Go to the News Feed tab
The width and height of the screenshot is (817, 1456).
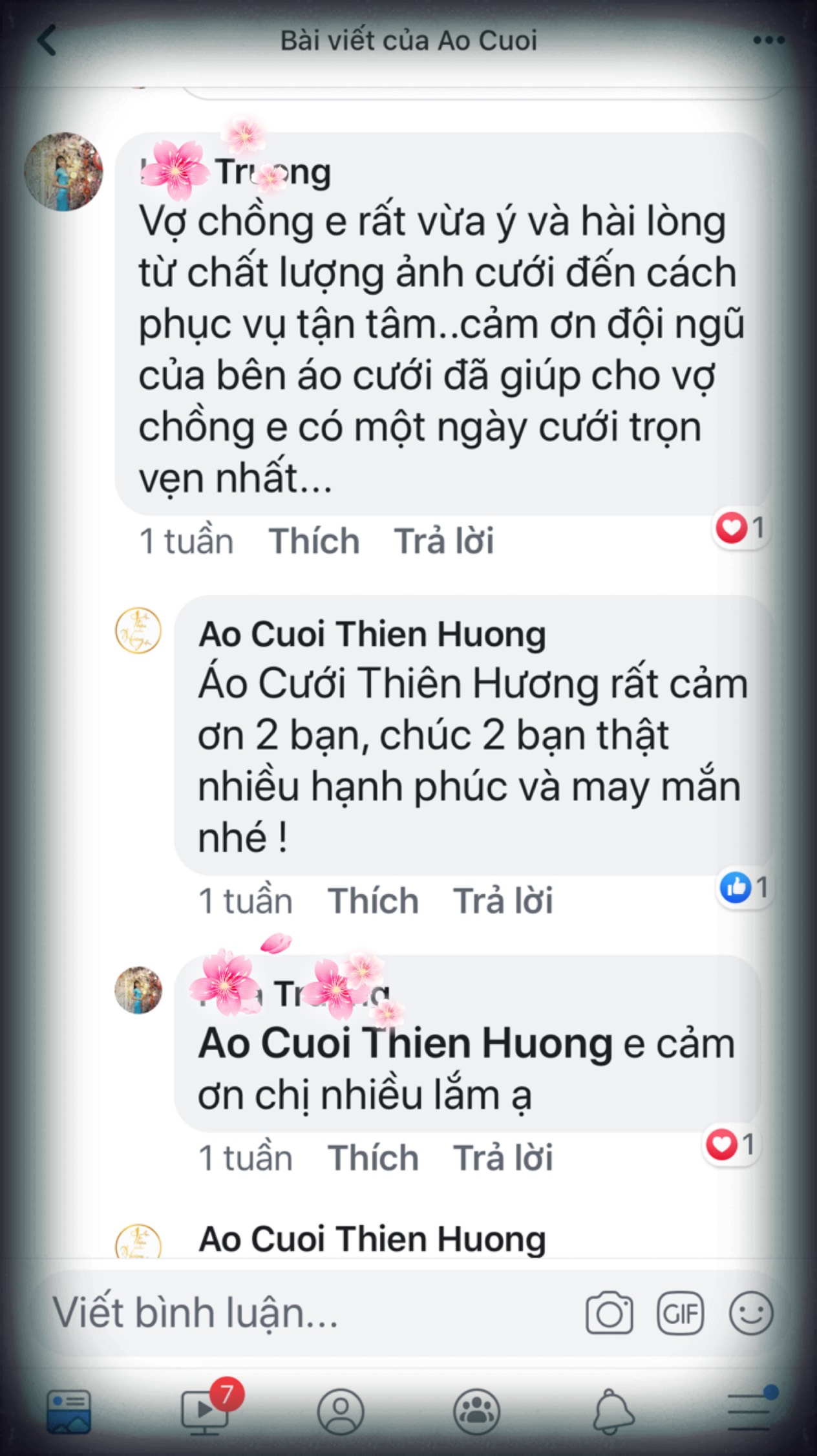click(x=69, y=1411)
